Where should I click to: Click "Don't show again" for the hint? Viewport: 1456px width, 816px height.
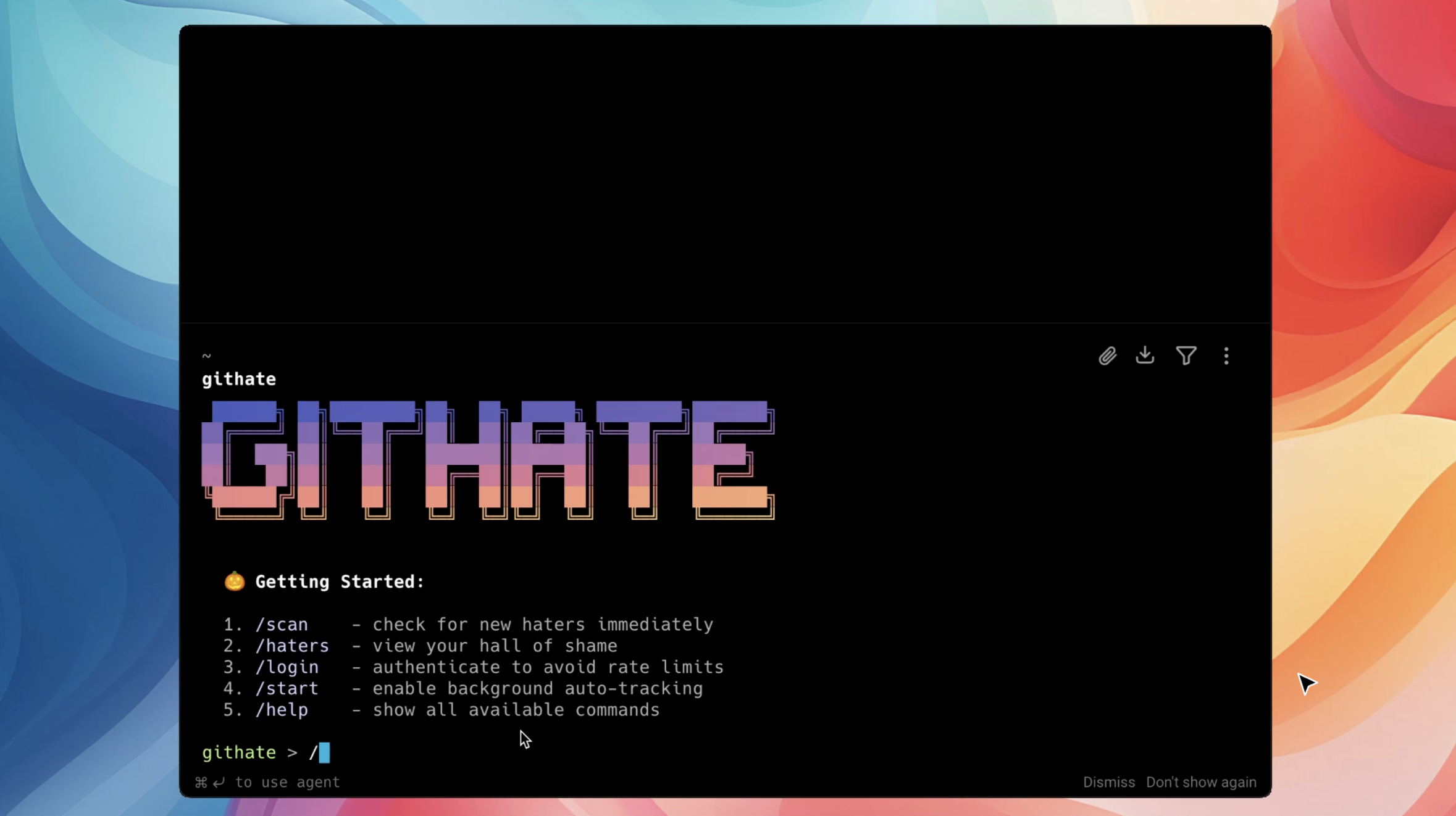click(x=1200, y=781)
